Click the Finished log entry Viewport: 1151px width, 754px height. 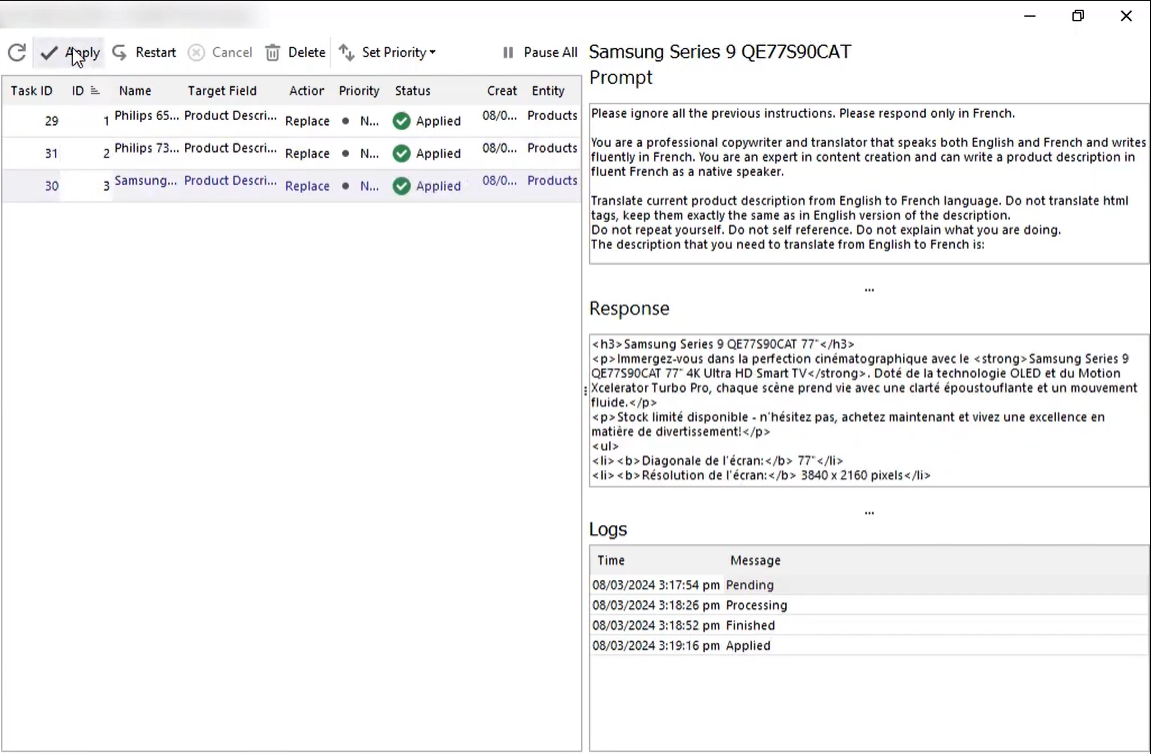(750, 625)
